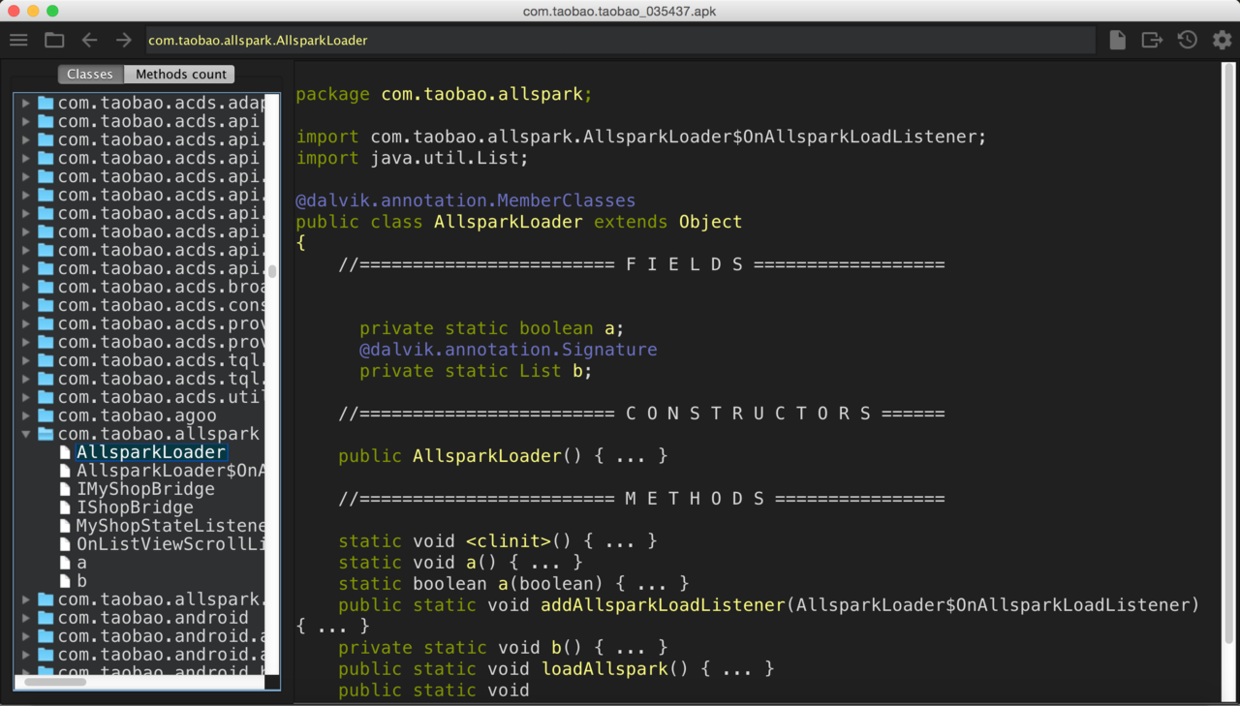Viewport: 1240px width, 706px height.
Task: Expand the AllsparkLoader() constructor body
Action: pyautogui.click(x=631, y=456)
